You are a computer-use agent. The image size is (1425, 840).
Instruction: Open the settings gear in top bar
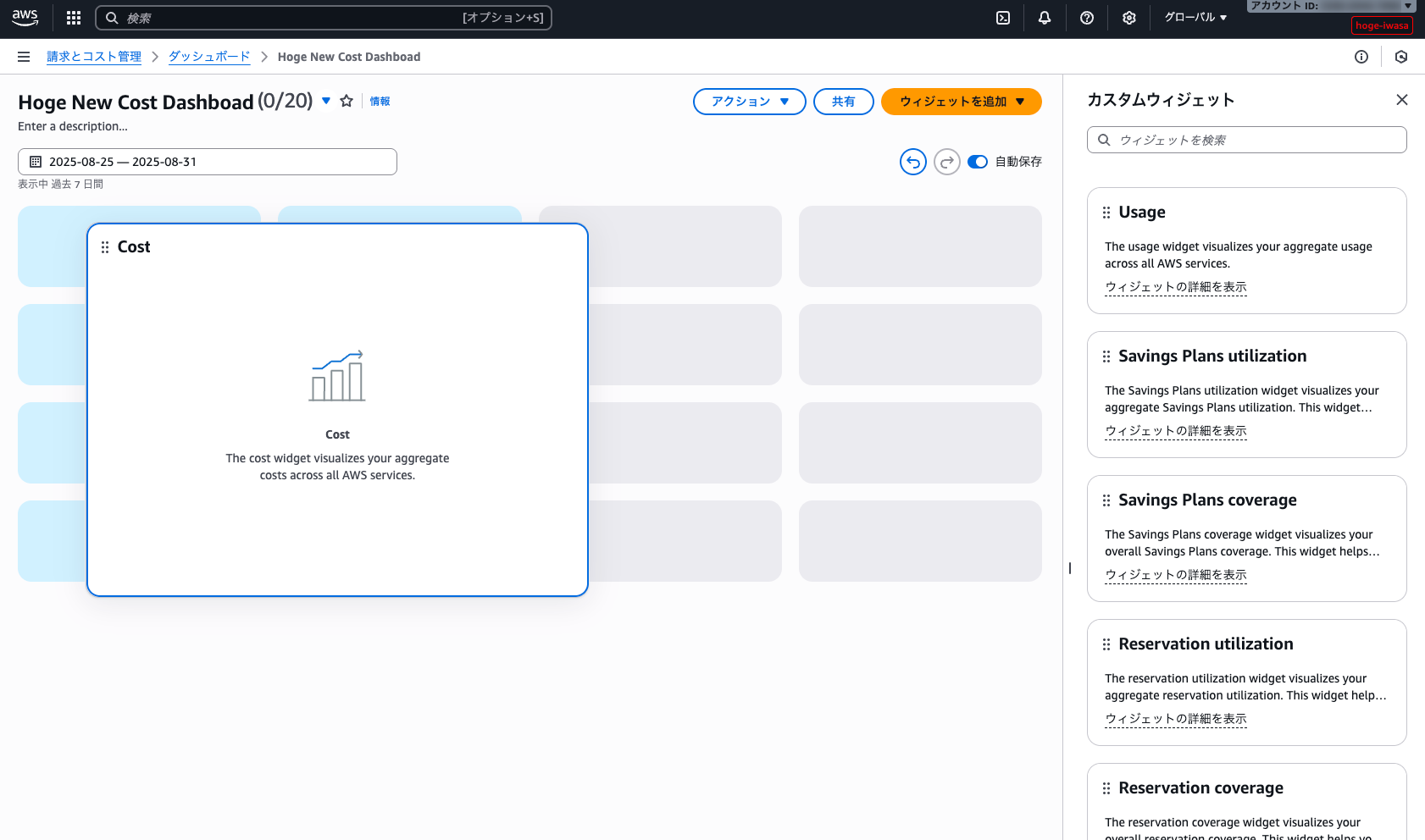[x=1129, y=18]
